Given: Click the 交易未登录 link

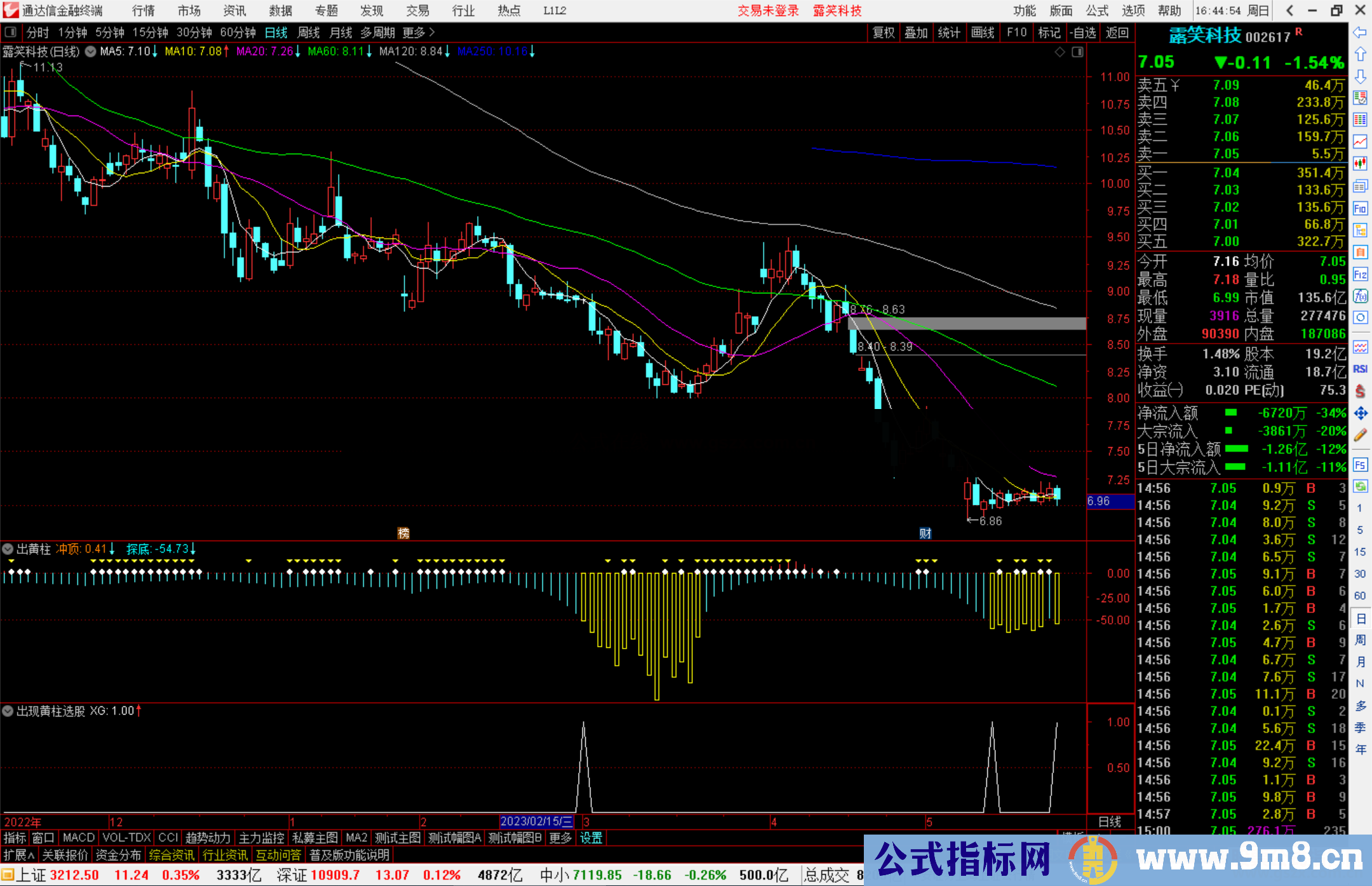Looking at the screenshot, I should 768,11.
